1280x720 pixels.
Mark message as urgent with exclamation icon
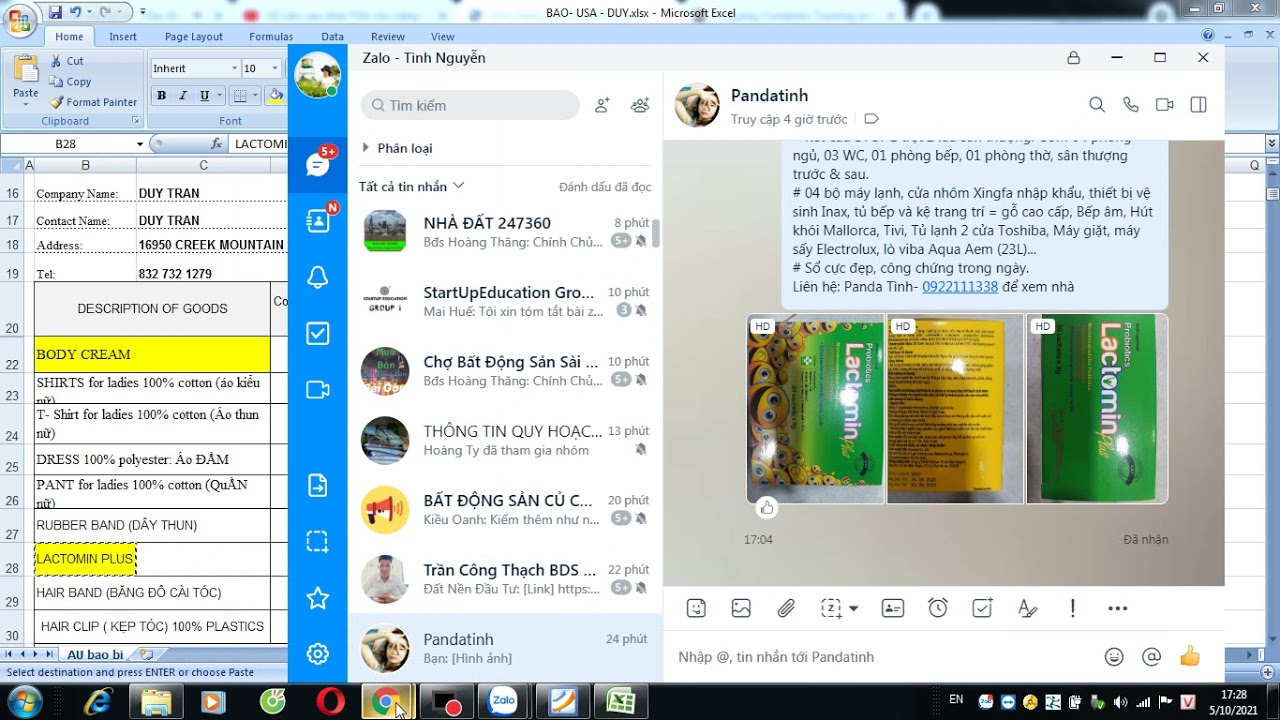1073,608
